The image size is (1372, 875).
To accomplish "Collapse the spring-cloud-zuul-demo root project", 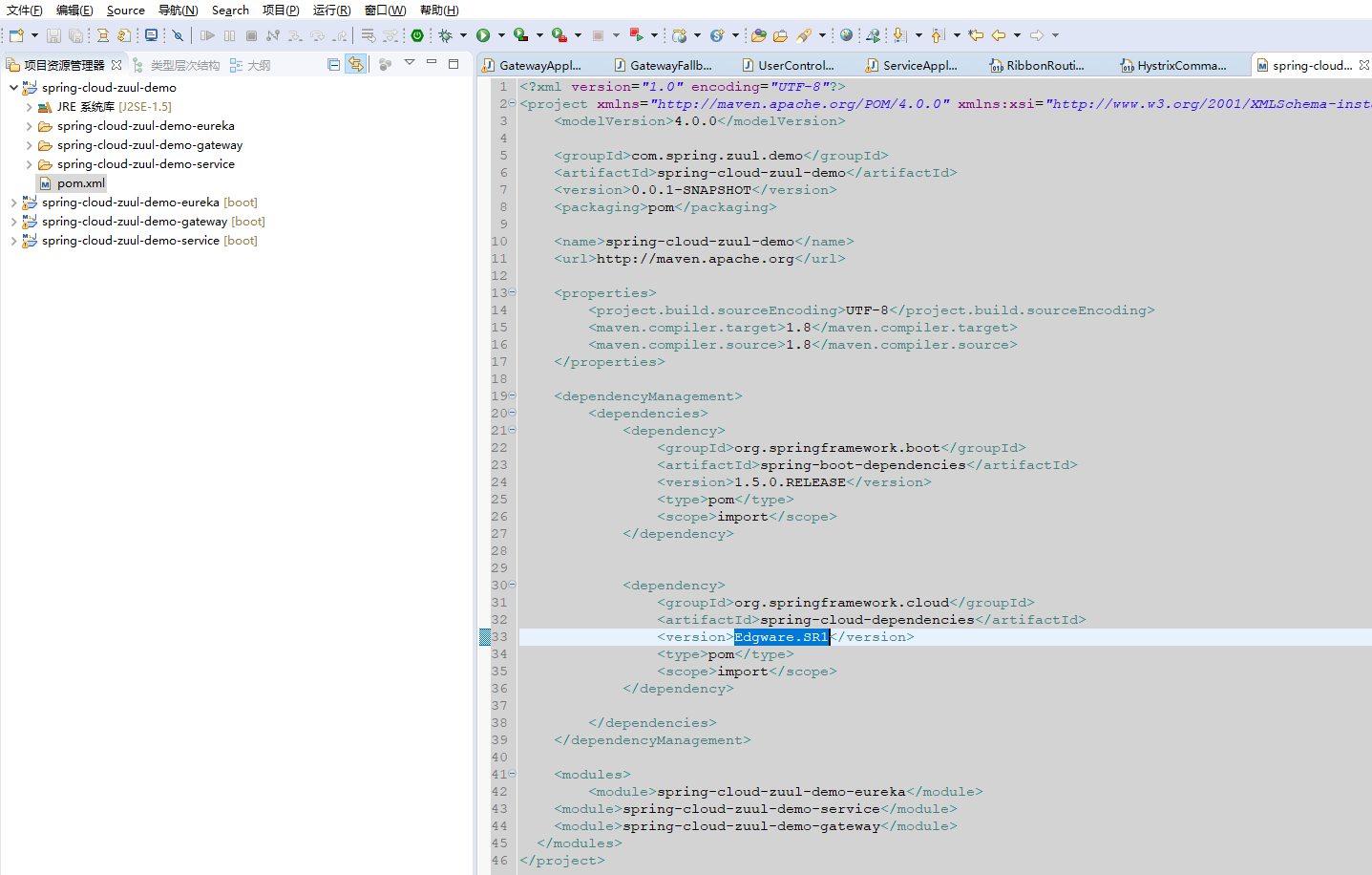I will tap(13, 88).
